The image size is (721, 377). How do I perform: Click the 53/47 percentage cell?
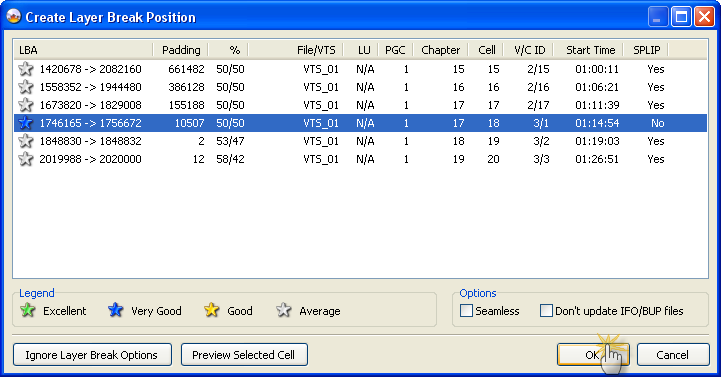coord(230,141)
